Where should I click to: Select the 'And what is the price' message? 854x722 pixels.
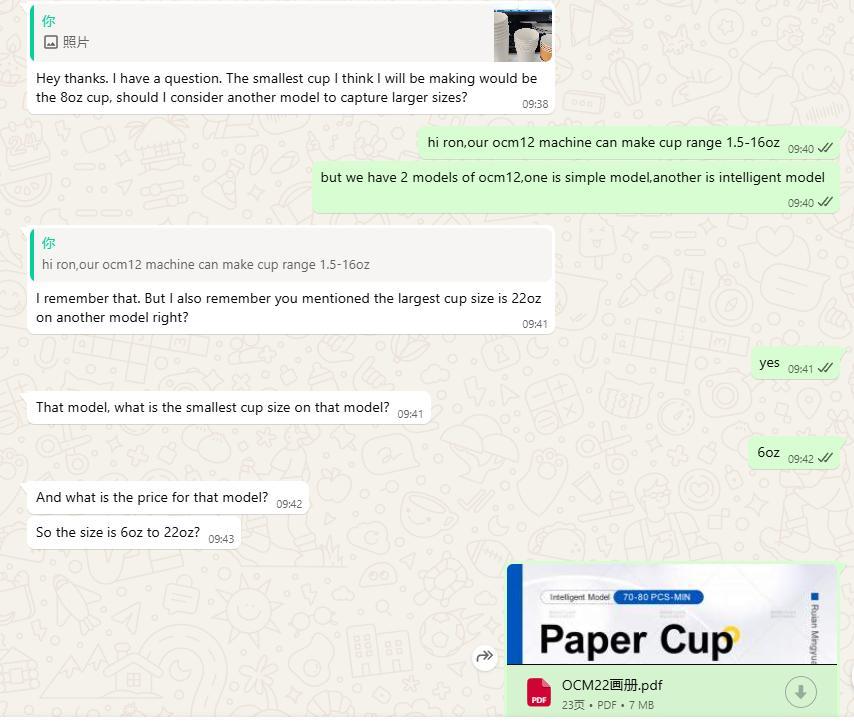coord(168,497)
